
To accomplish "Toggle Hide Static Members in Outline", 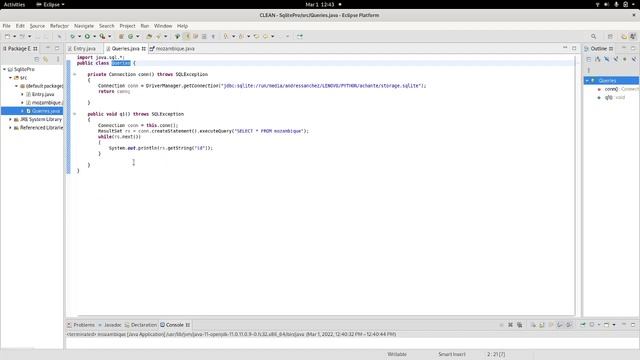I will click(x=616, y=59).
